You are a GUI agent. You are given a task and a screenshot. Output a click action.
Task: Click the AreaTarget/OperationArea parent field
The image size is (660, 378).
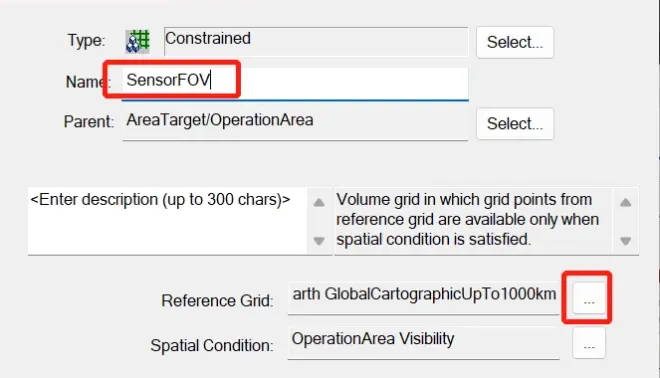coord(295,124)
